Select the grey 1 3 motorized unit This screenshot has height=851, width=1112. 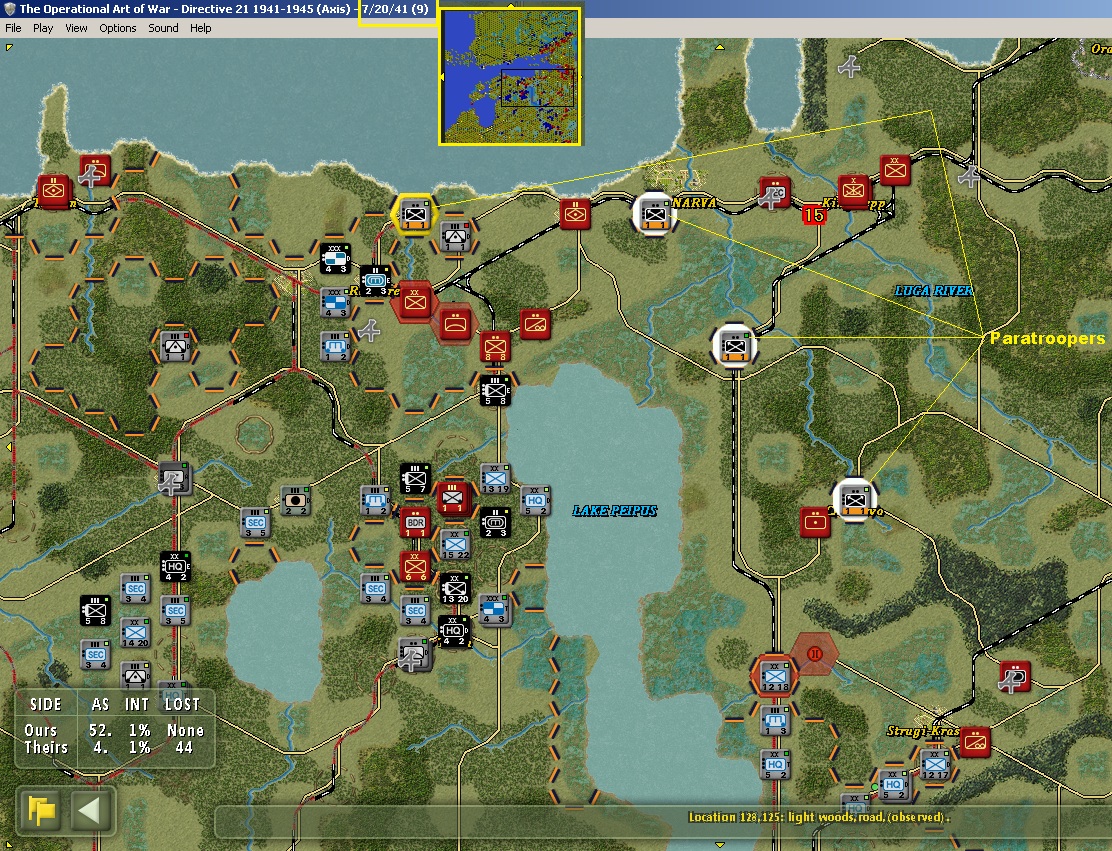pyautogui.click(x=774, y=721)
